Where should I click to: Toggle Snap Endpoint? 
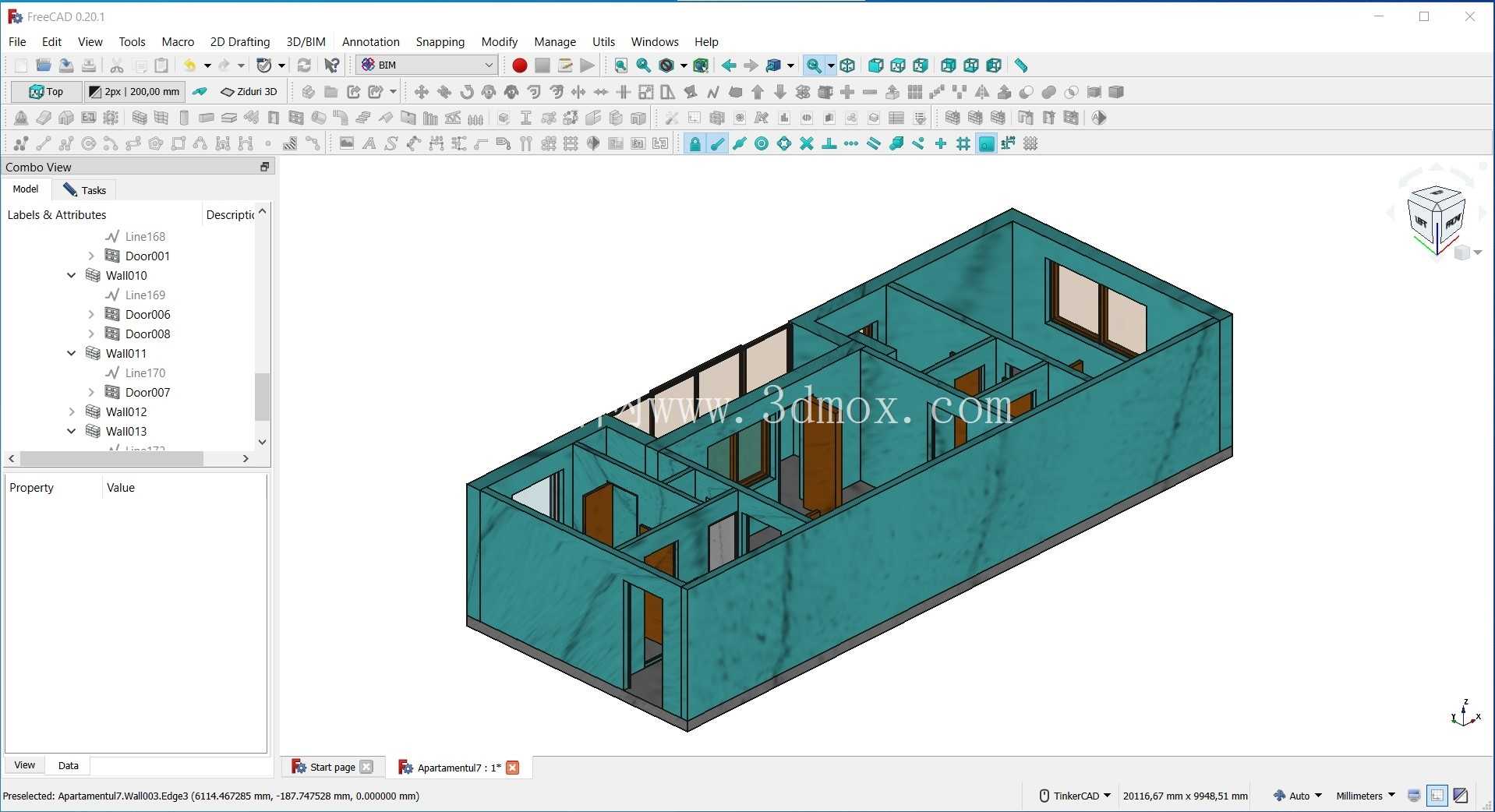click(x=717, y=143)
